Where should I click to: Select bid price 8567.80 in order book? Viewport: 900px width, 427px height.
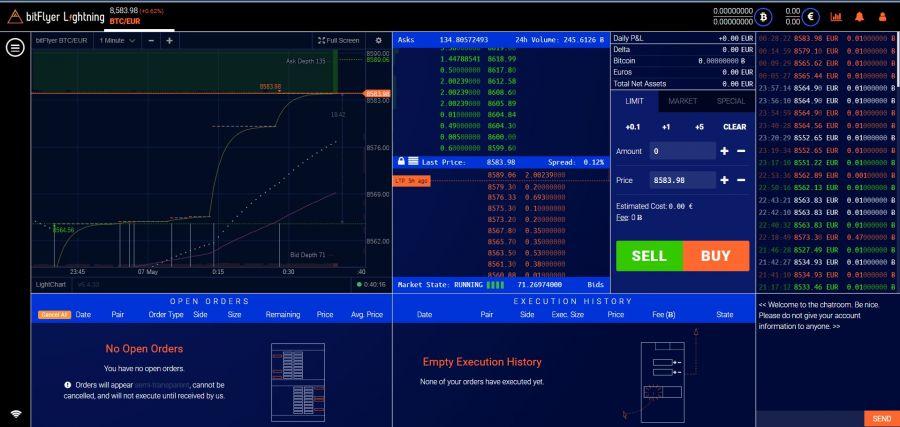[501, 231]
